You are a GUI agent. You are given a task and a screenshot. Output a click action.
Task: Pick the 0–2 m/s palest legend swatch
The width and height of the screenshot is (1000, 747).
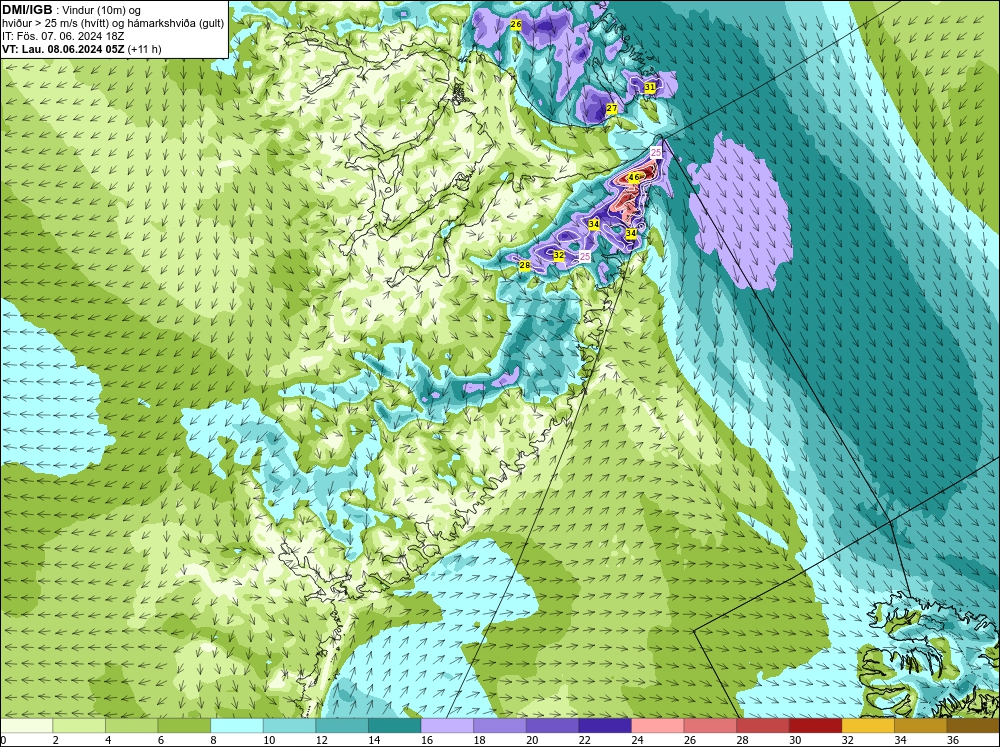[x=26, y=725]
